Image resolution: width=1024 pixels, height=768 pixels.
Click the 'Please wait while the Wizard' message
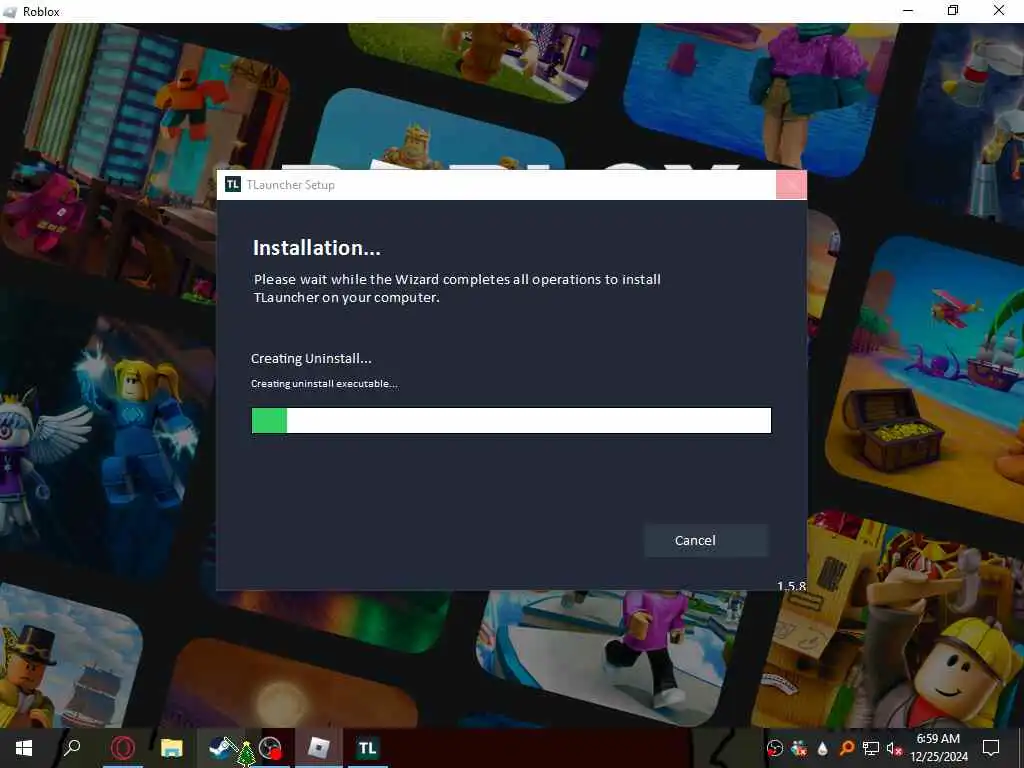click(457, 288)
